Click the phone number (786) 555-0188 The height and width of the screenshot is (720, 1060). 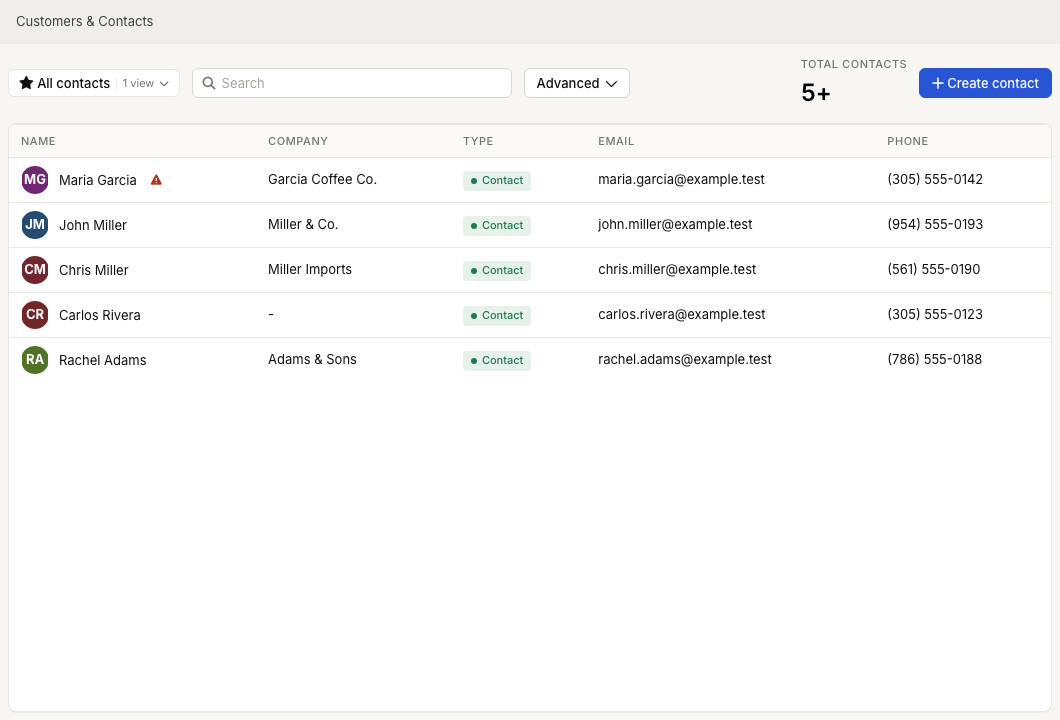click(934, 359)
